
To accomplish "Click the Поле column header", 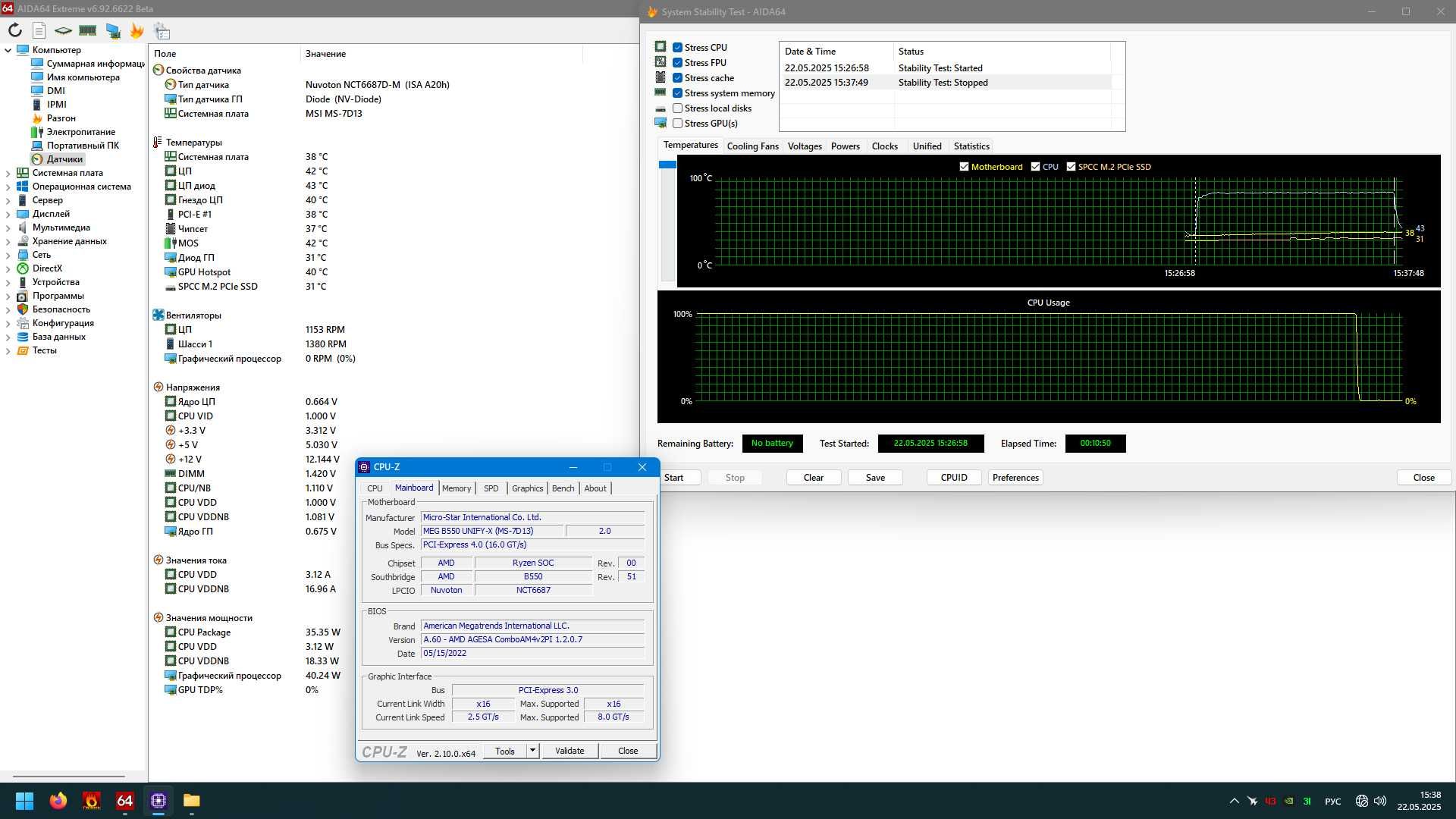I will pos(224,54).
